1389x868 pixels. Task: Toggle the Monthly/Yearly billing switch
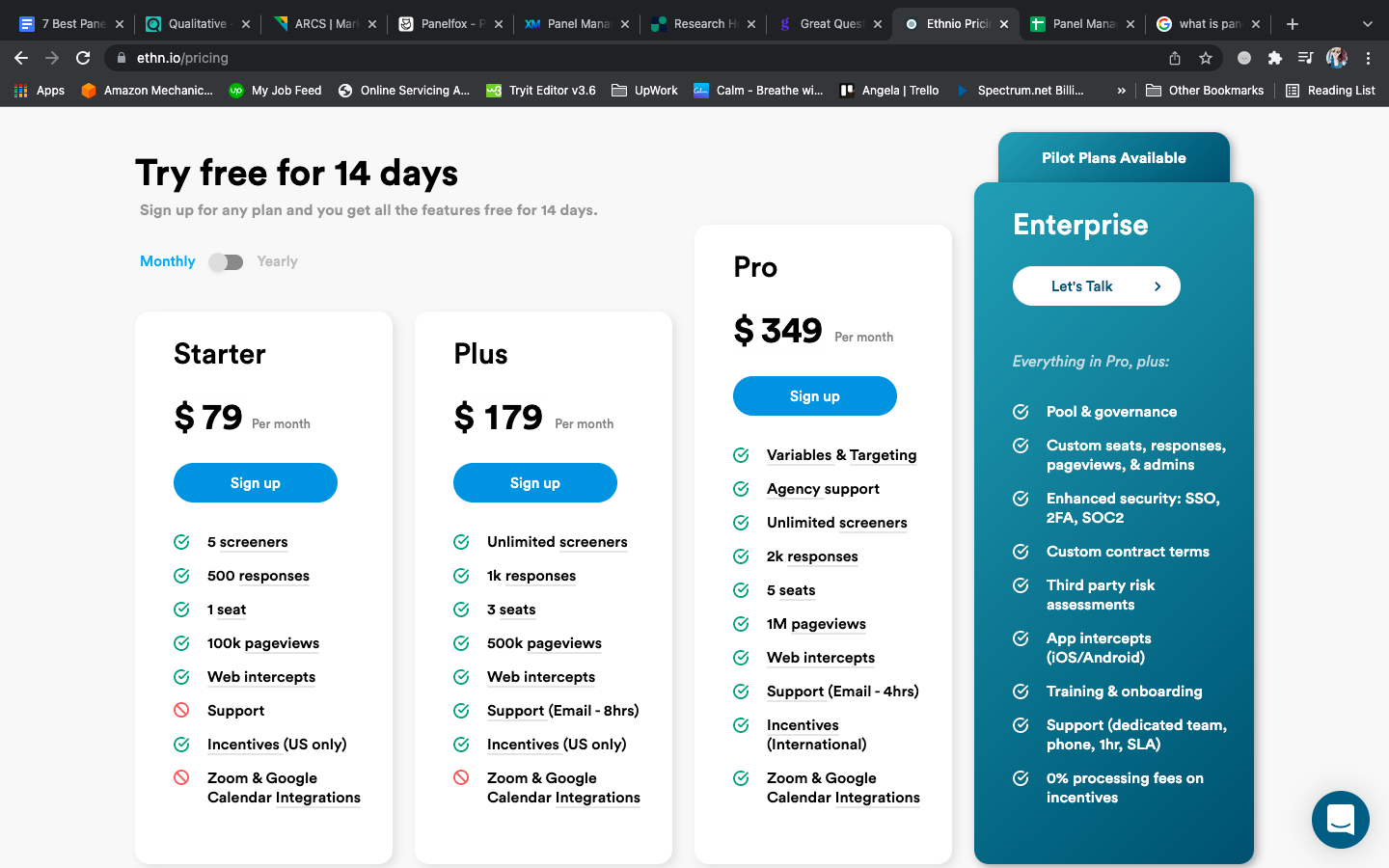click(x=226, y=261)
